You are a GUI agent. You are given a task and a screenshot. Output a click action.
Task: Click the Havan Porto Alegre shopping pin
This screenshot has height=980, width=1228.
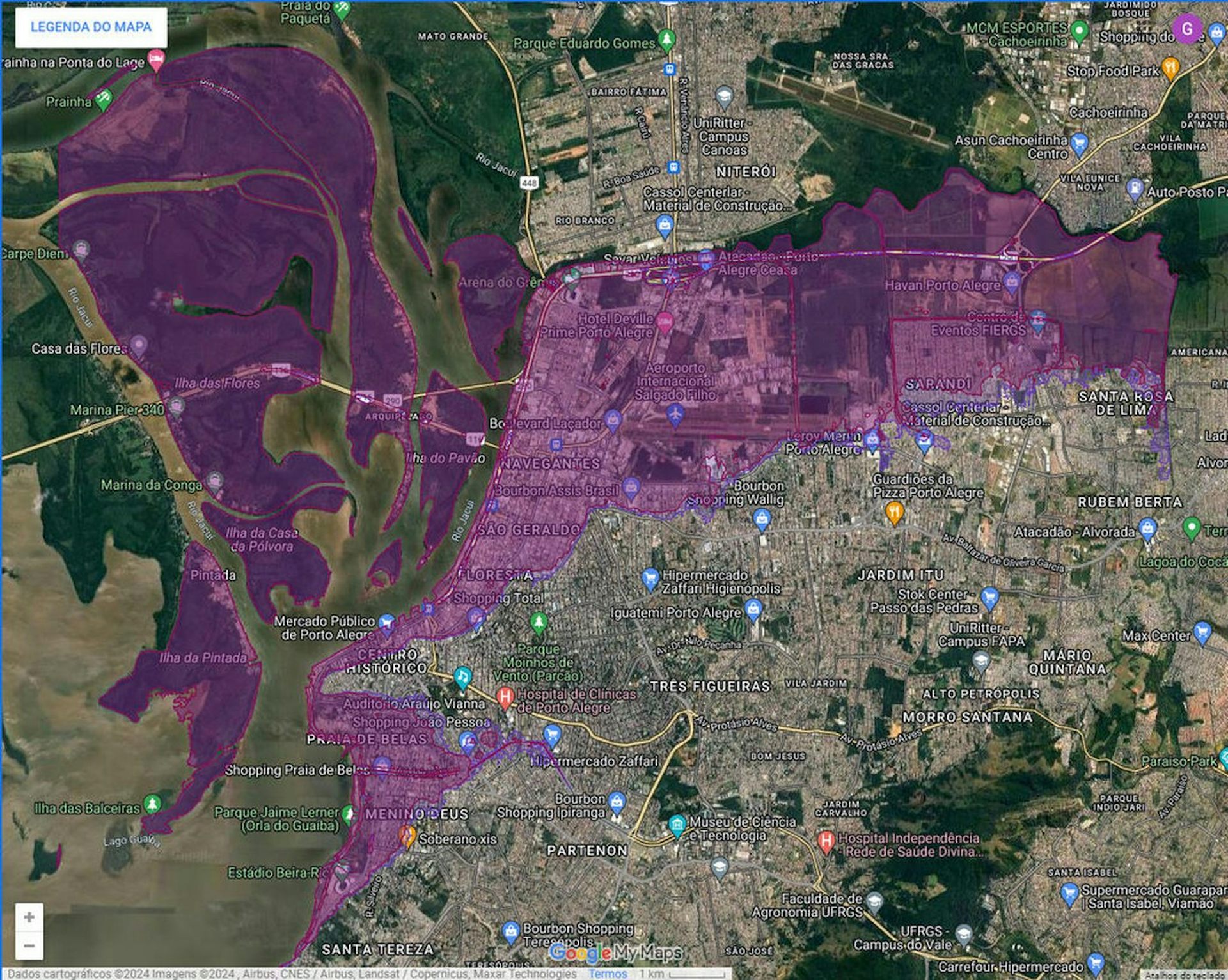pos(1011,283)
